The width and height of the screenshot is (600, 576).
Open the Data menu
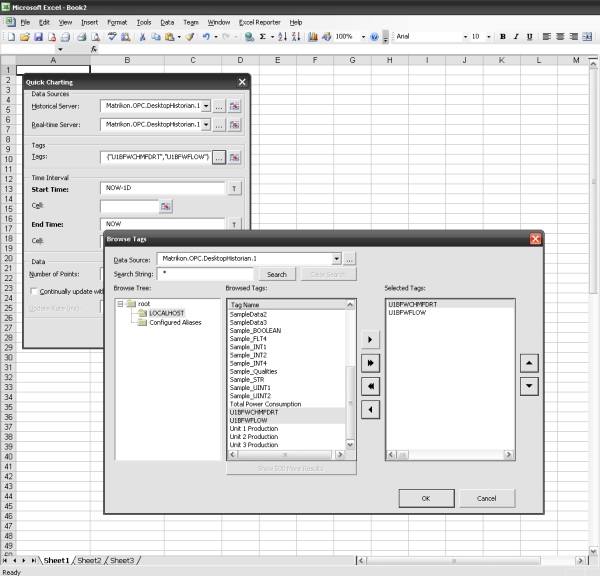(x=167, y=23)
